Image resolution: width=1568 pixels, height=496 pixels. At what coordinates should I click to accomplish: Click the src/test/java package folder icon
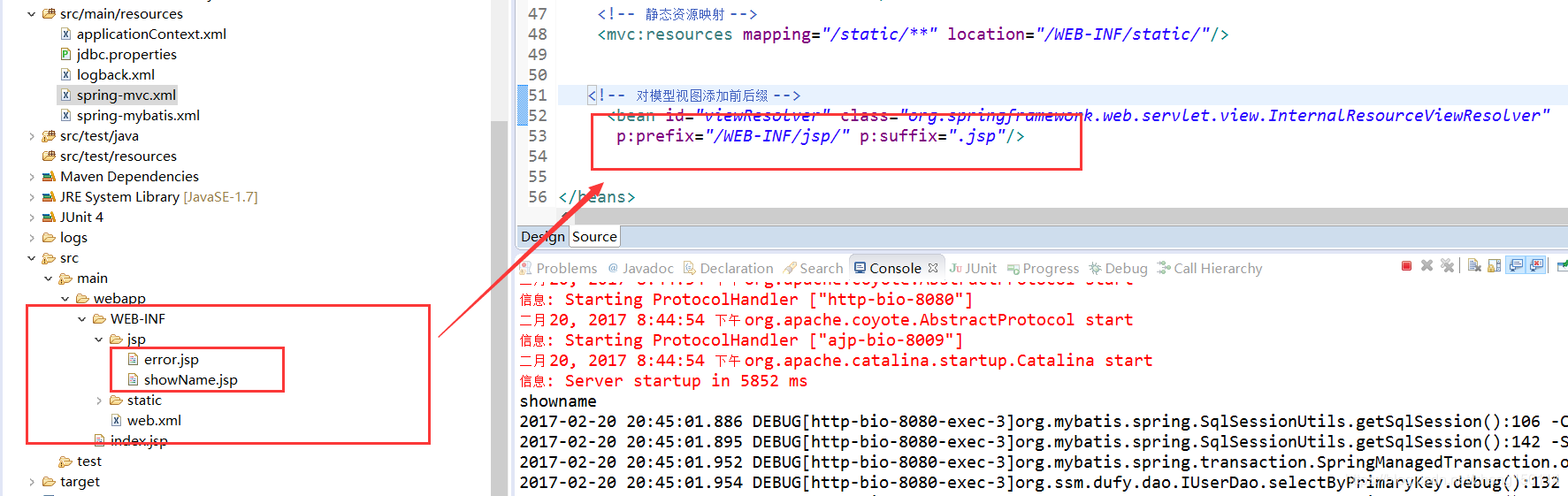coord(49,136)
